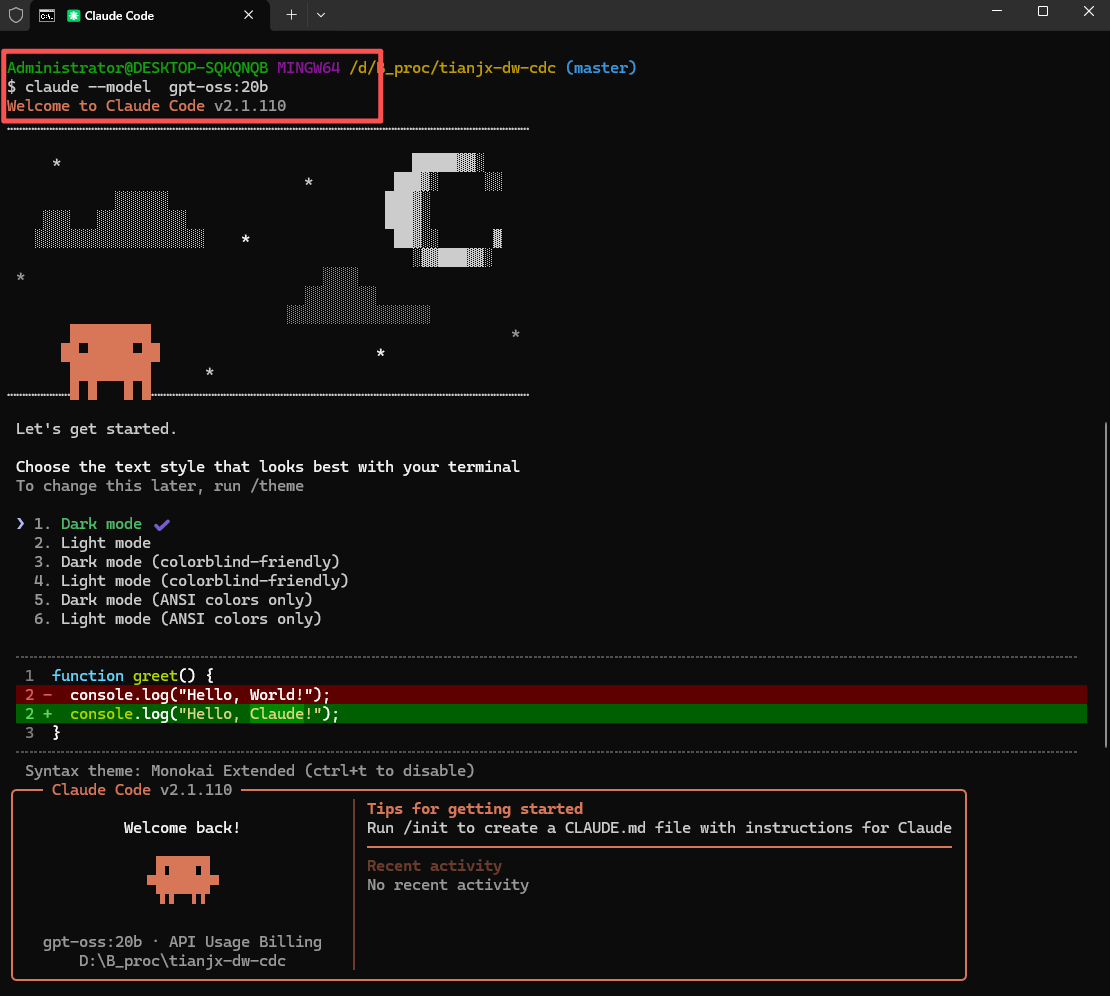Click 'Recent activity' heading
This screenshot has height=996, width=1110.
(x=434, y=866)
